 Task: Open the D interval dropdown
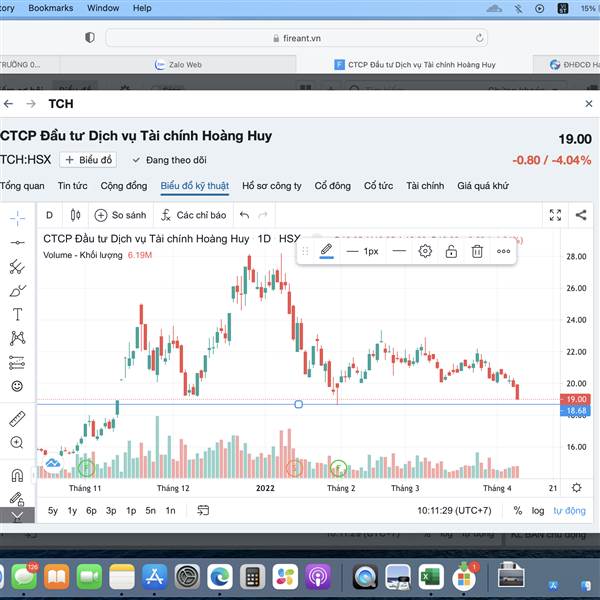(x=49, y=215)
